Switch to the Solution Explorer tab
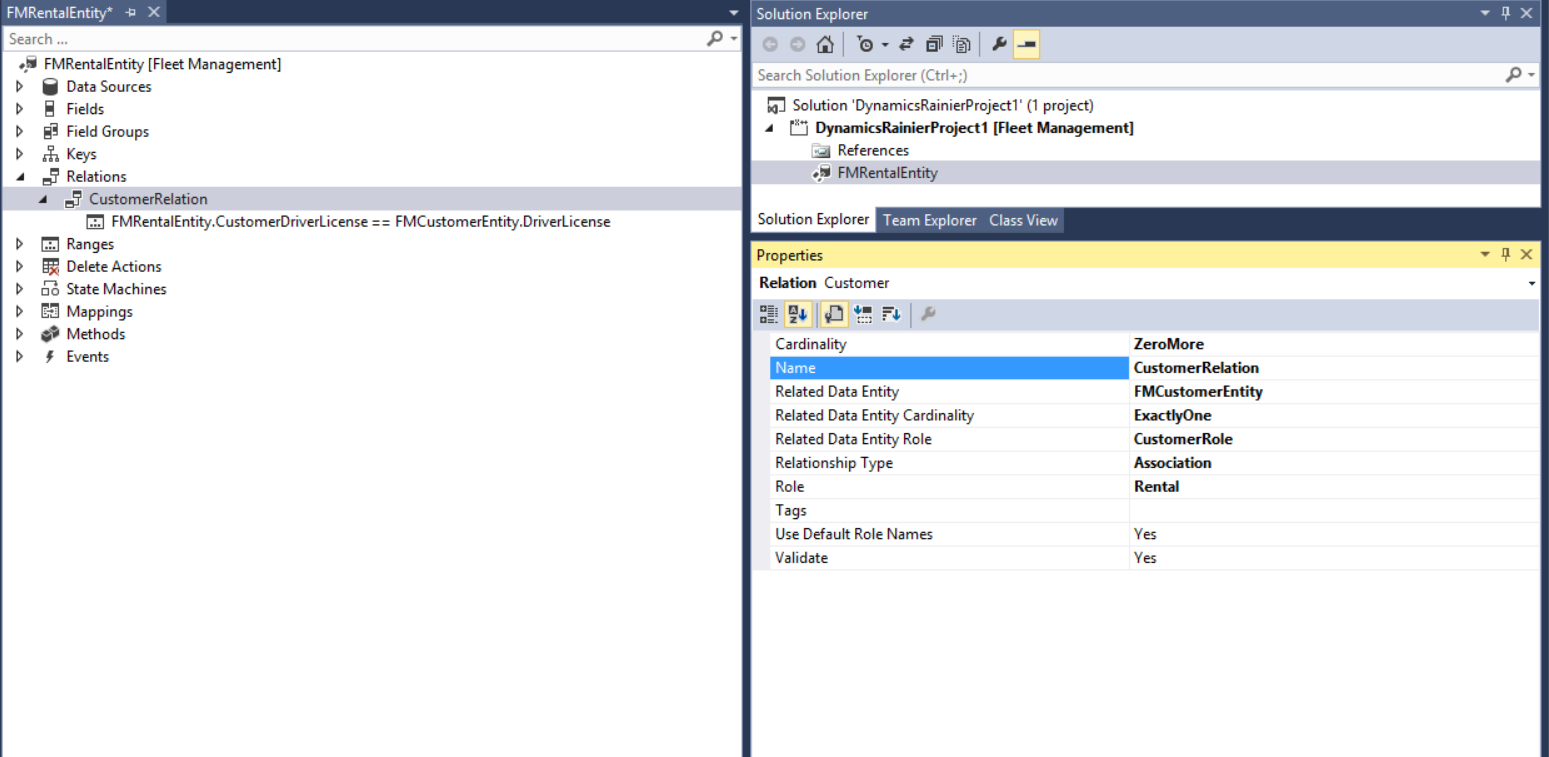Image resolution: width=1549 pixels, height=757 pixels. point(813,220)
